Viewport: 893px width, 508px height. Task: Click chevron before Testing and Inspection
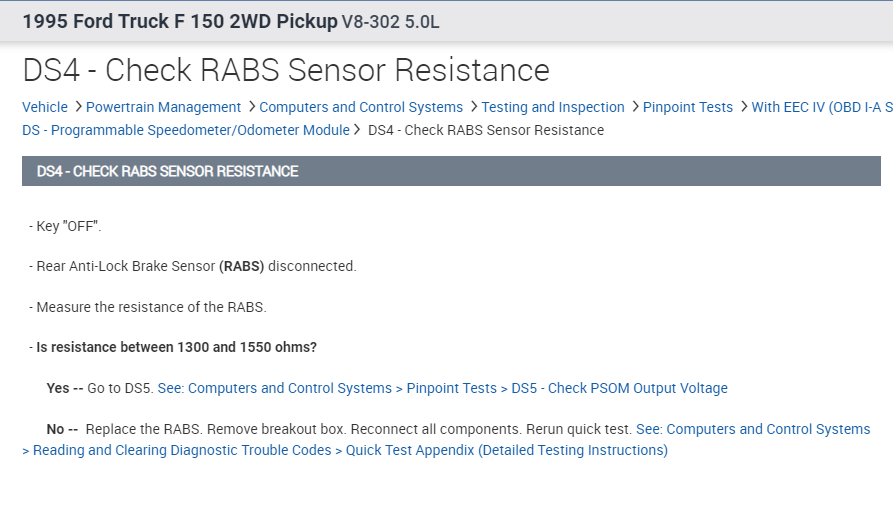[473, 107]
